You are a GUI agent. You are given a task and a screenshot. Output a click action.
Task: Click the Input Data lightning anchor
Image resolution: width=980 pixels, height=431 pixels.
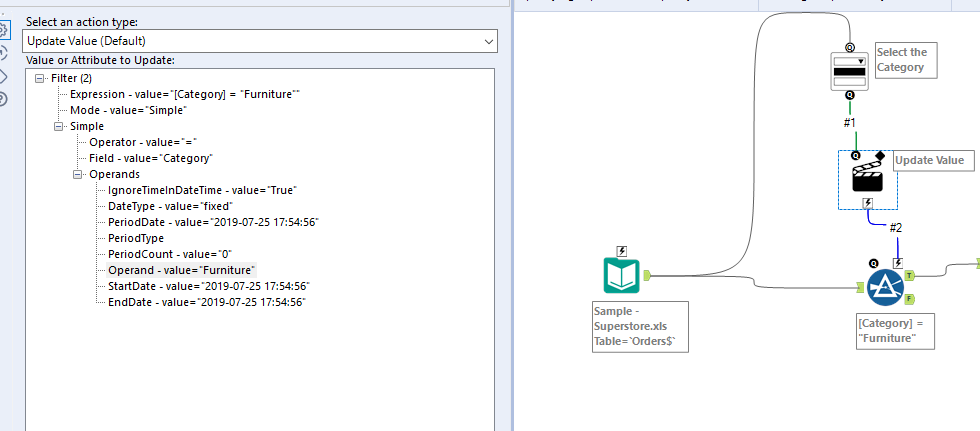[622, 251]
